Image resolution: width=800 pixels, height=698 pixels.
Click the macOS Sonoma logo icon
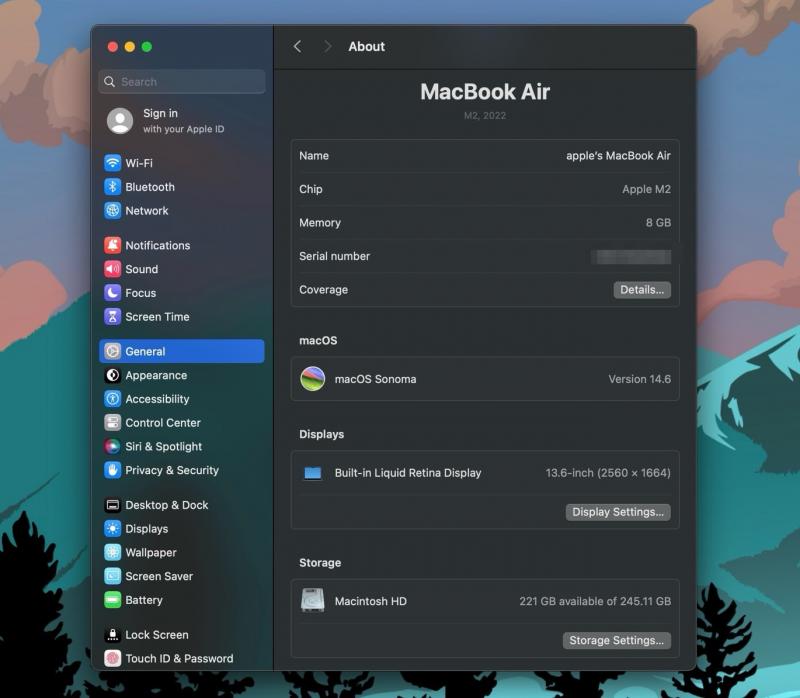(x=313, y=379)
